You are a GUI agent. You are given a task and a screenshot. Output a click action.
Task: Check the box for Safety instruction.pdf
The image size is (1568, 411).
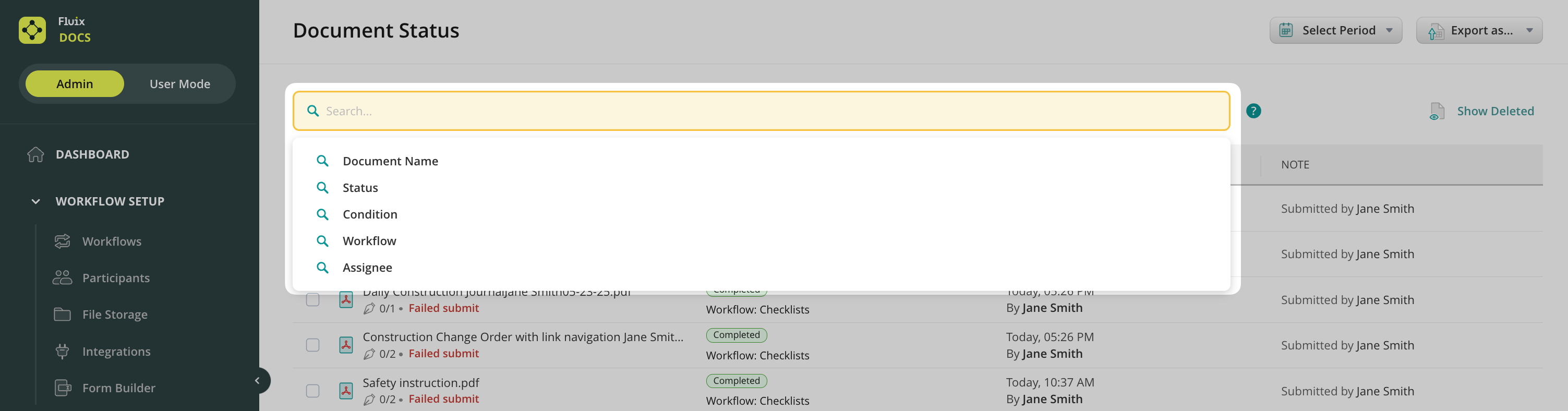click(x=312, y=391)
